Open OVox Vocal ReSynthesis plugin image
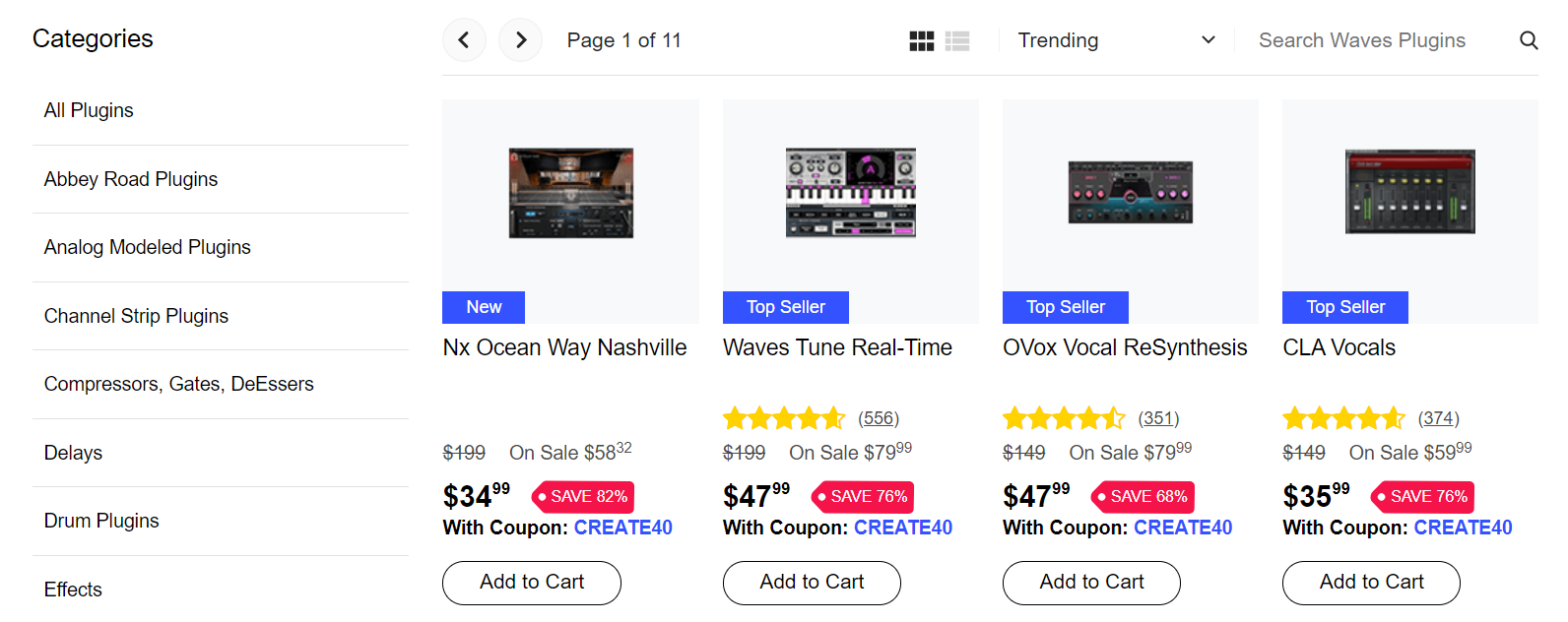Viewport: 1568px width, 622px height. click(1130, 193)
